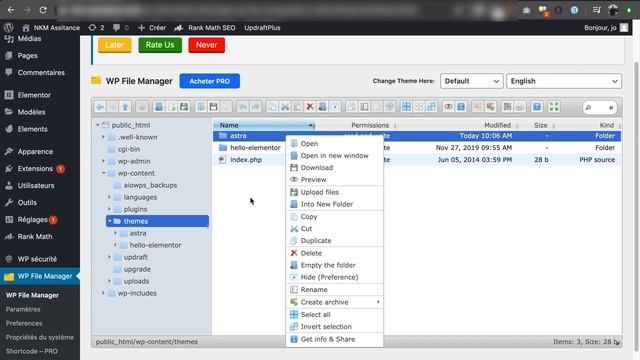Click the yellow Later button

(115, 45)
